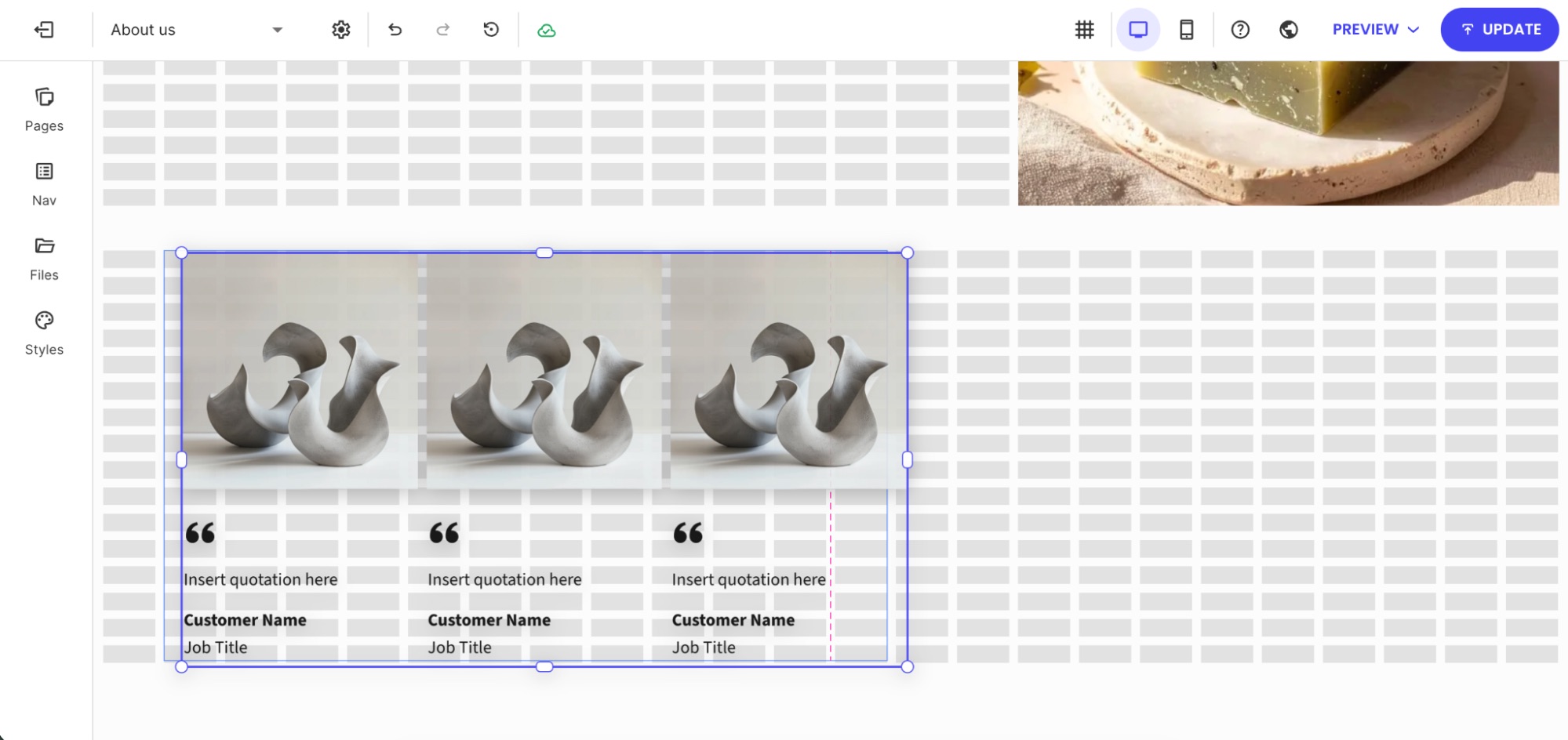Click the left-middle selection resize handle
Screen dimensions: 1568x740
click(x=181, y=460)
